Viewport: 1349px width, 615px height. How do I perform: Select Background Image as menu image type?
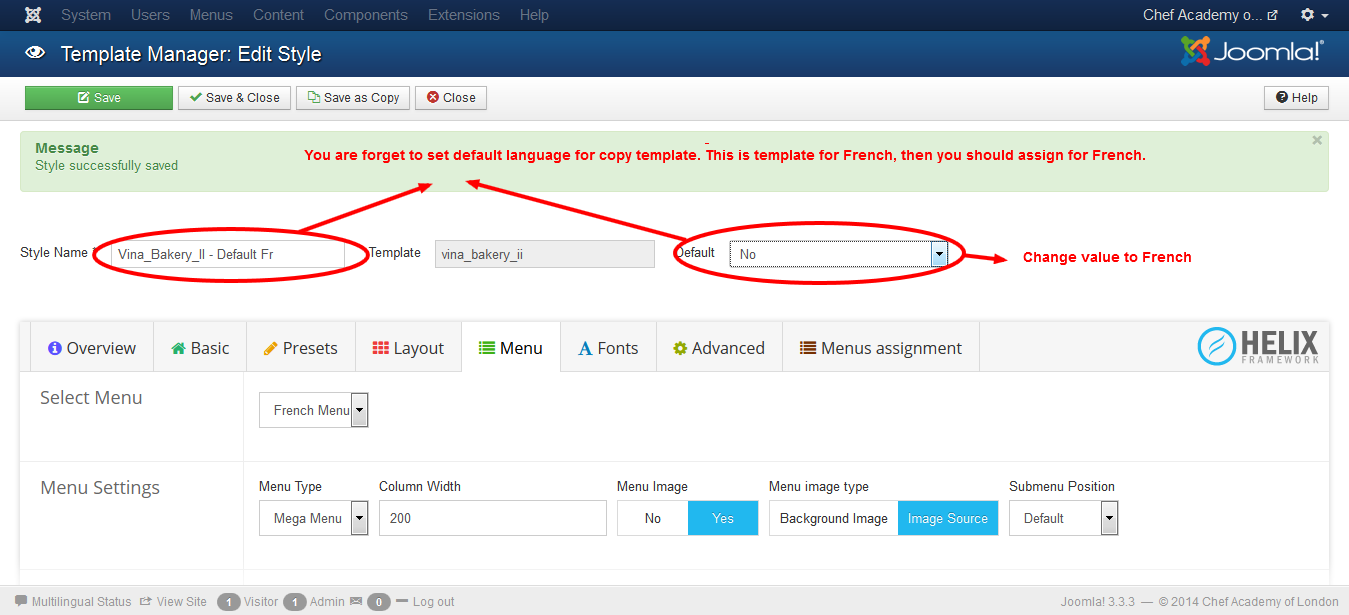pyautogui.click(x=833, y=518)
